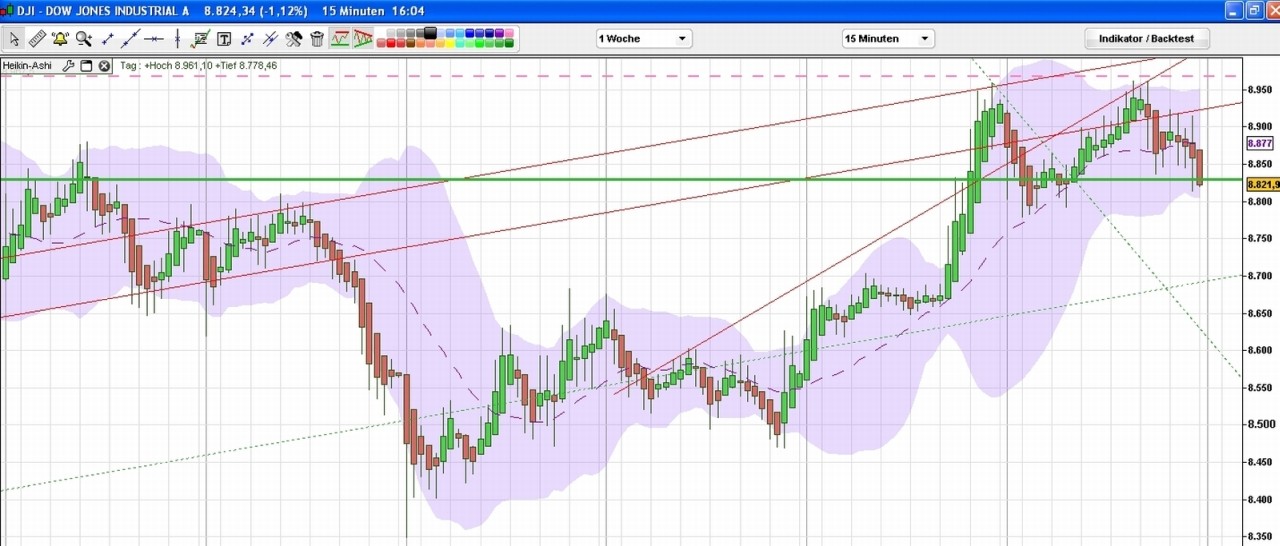Image resolution: width=1280 pixels, height=546 pixels.
Task: Pick the brown color swatch
Action: (x=410, y=43)
